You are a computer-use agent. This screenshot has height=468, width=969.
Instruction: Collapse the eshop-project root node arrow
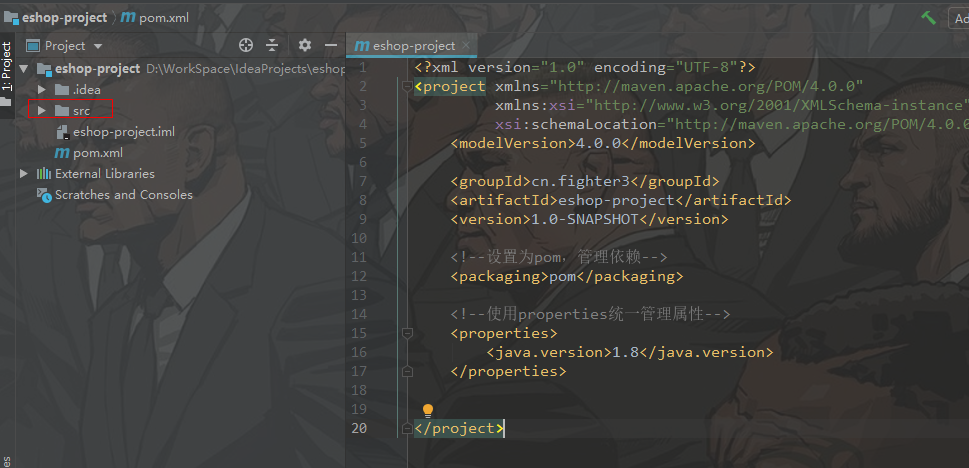[23, 69]
